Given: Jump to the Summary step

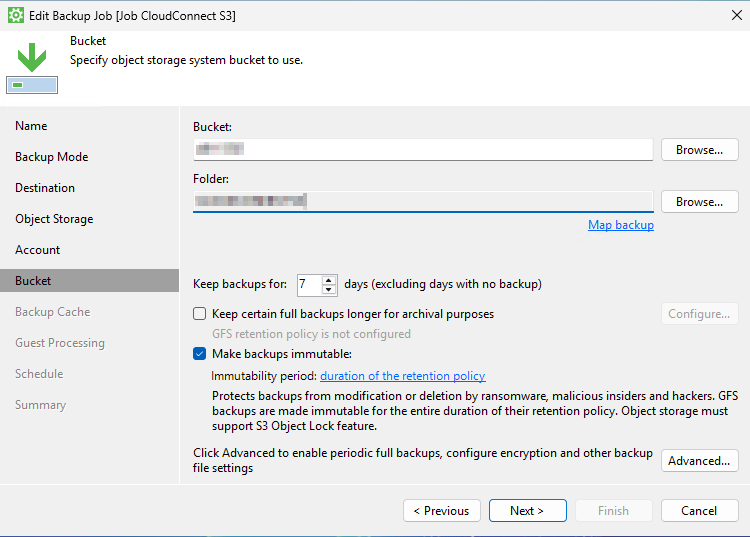Looking at the screenshot, I should [40, 405].
